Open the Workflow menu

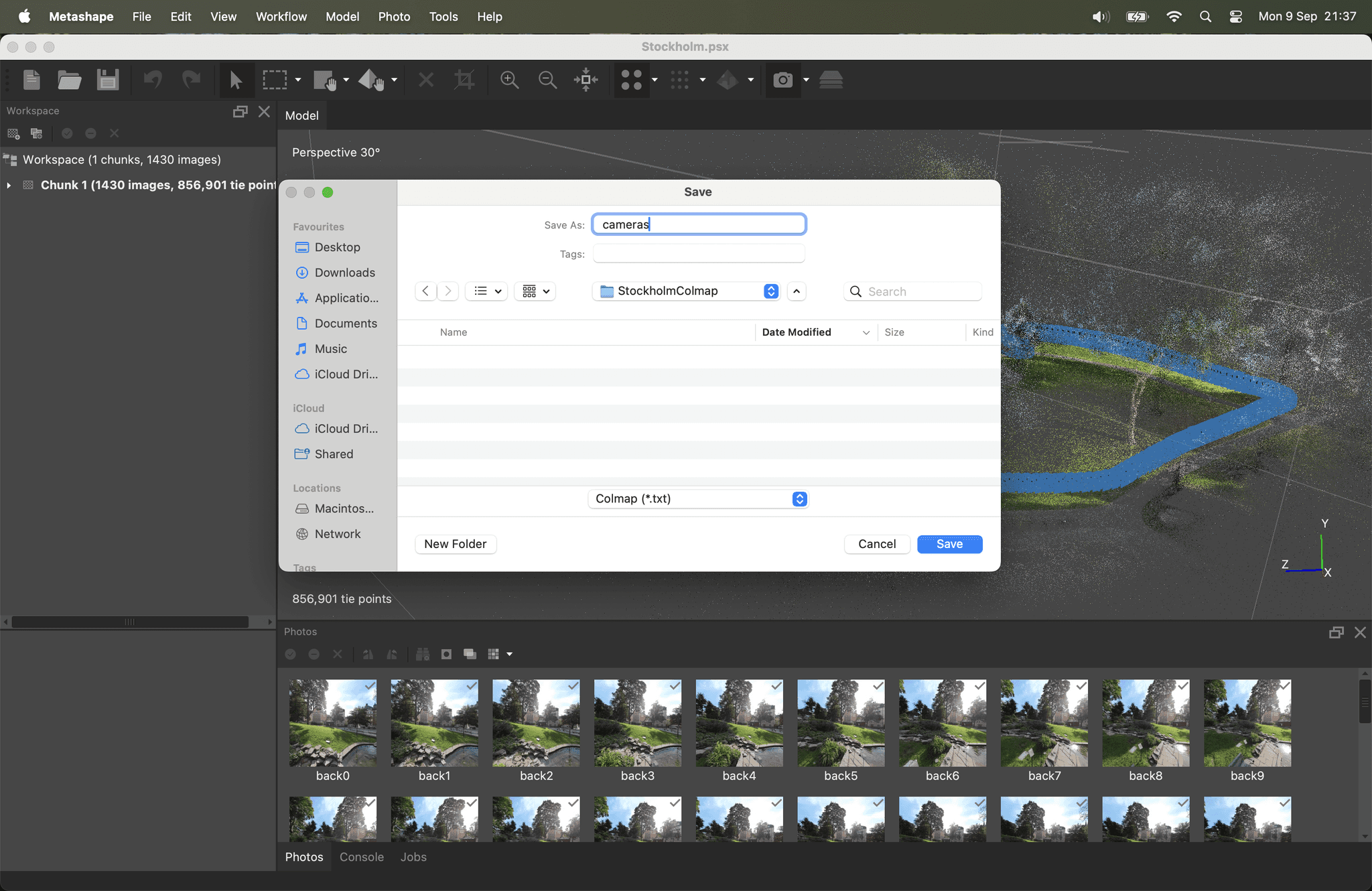[x=281, y=16]
